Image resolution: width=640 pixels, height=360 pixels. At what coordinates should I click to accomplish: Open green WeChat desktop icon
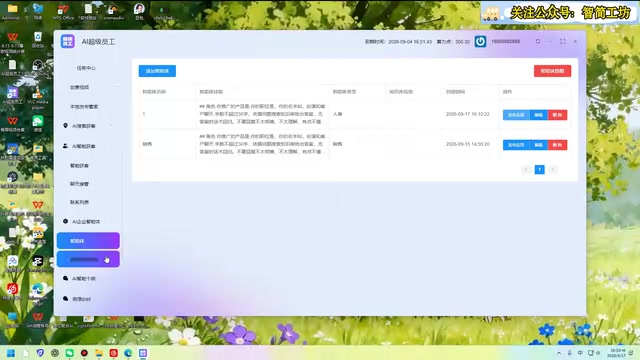[38, 123]
